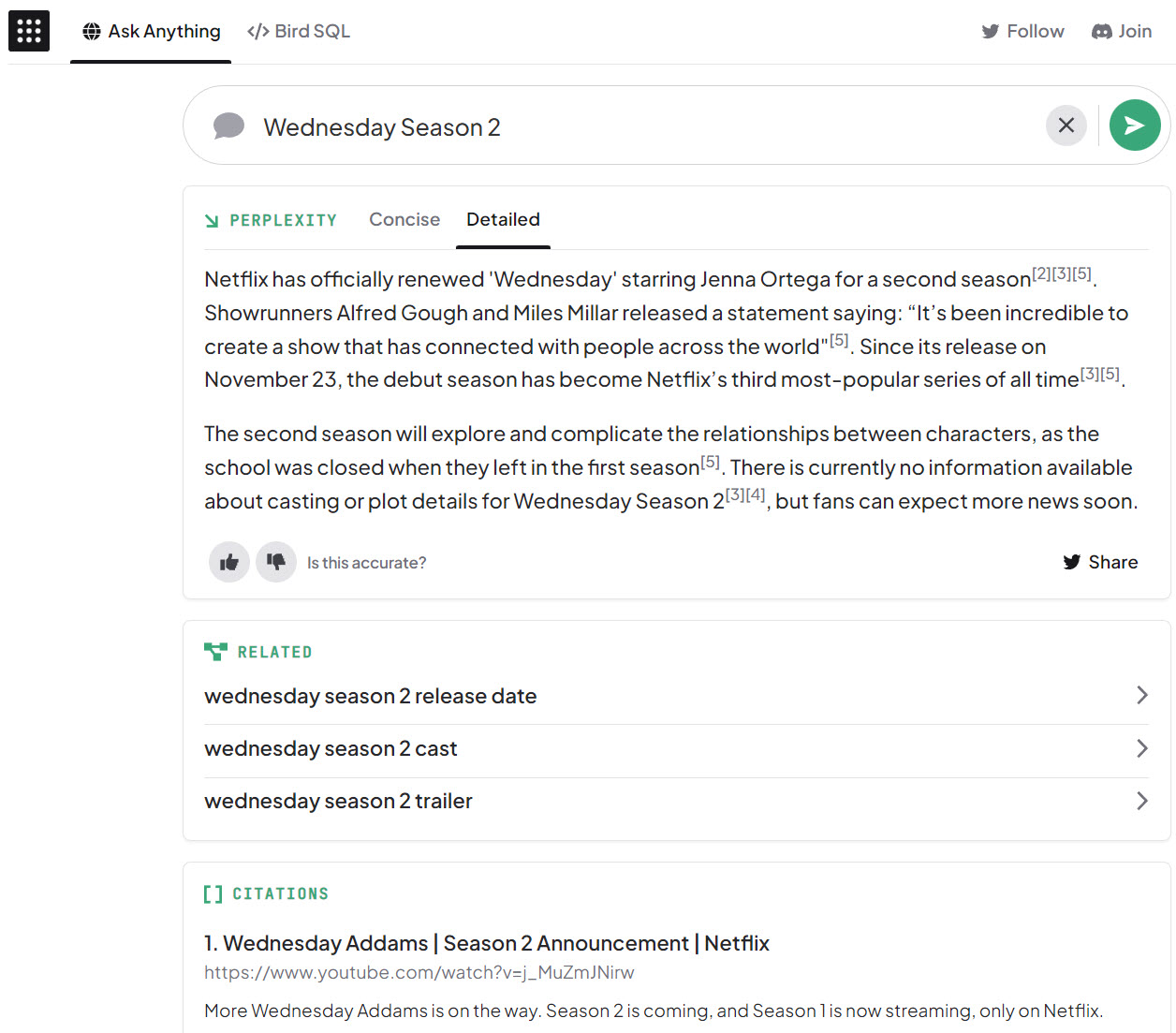Image resolution: width=1176 pixels, height=1033 pixels.
Task: Click 'Is this accurate?' text
Action: click(366, 563)
